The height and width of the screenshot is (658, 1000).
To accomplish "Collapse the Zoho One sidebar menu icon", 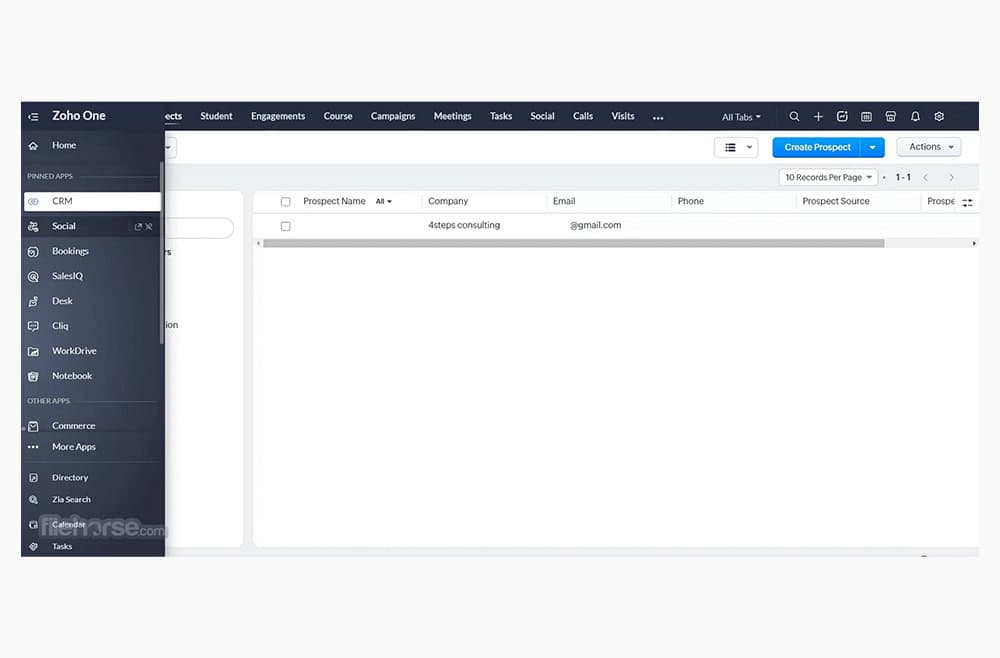I will click(33, 117).
